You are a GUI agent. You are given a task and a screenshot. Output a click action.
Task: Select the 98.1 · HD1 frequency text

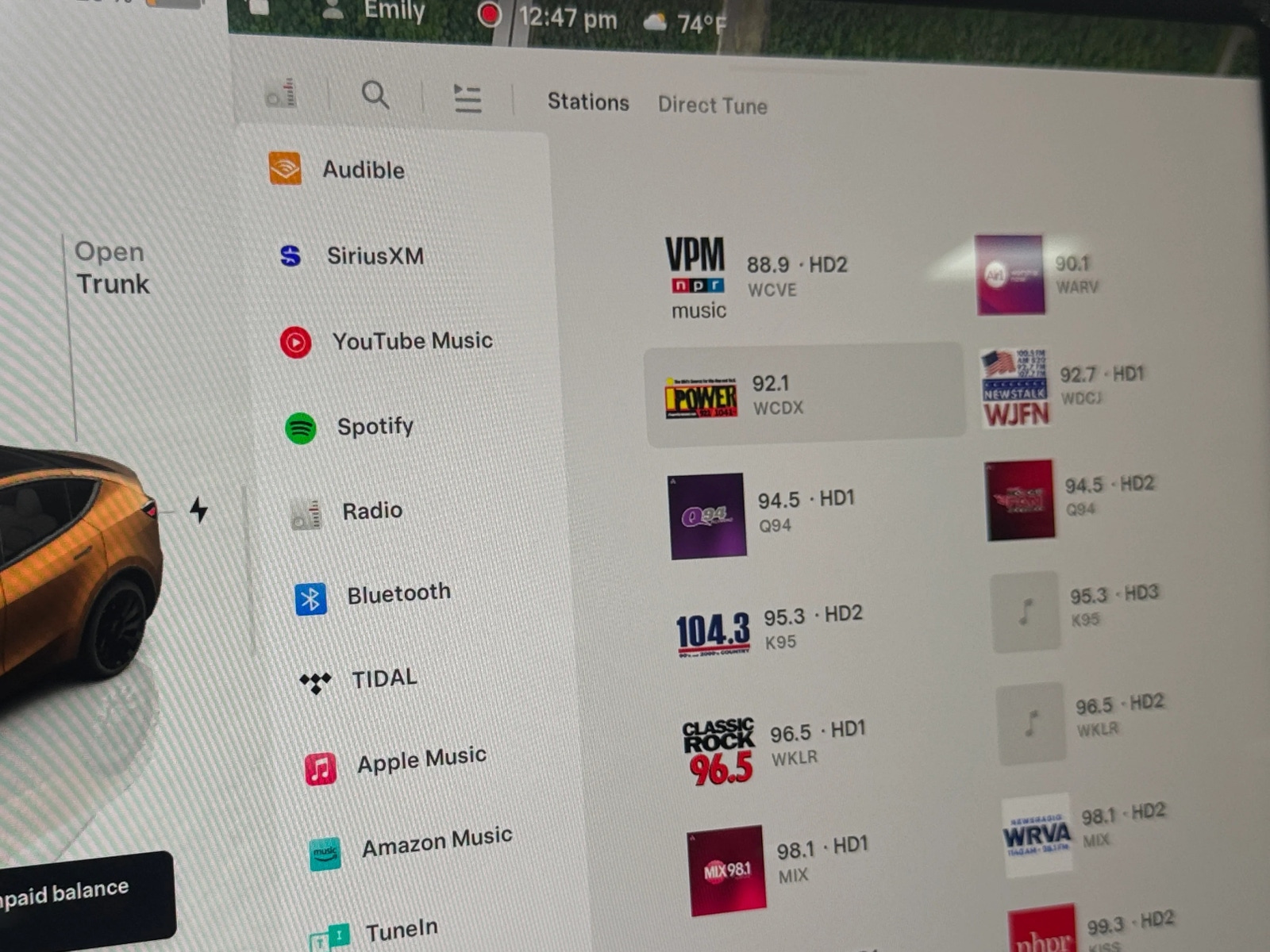tap(822, 848)
